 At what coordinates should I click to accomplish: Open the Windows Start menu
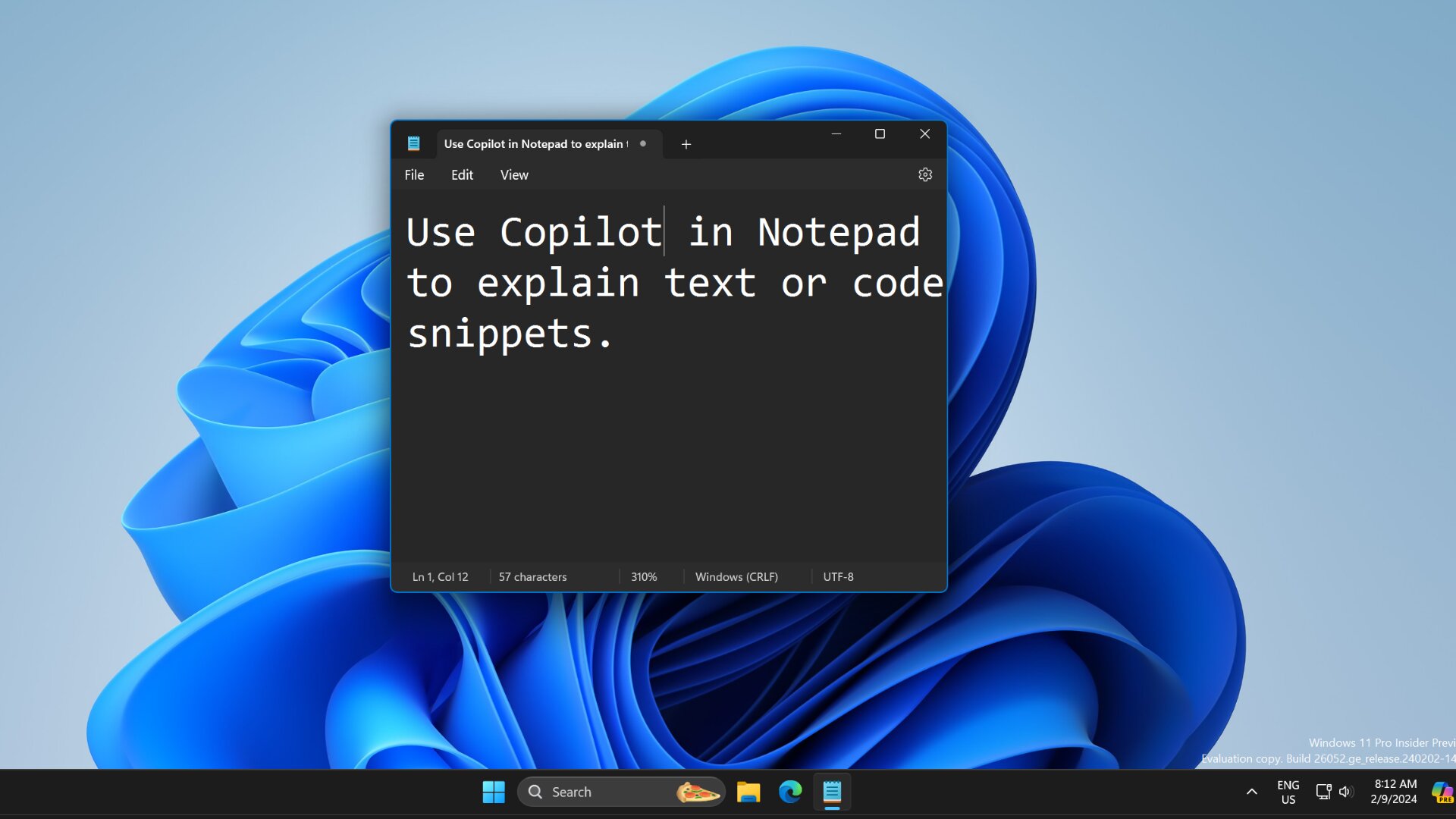click(494, 792)
